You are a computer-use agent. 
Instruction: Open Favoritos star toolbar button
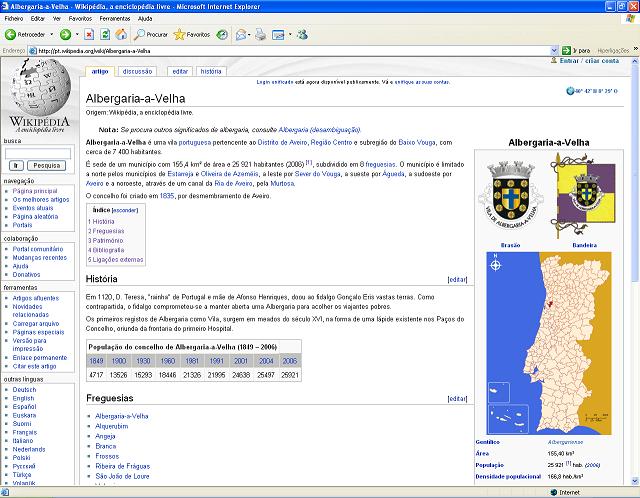(191, 35)
